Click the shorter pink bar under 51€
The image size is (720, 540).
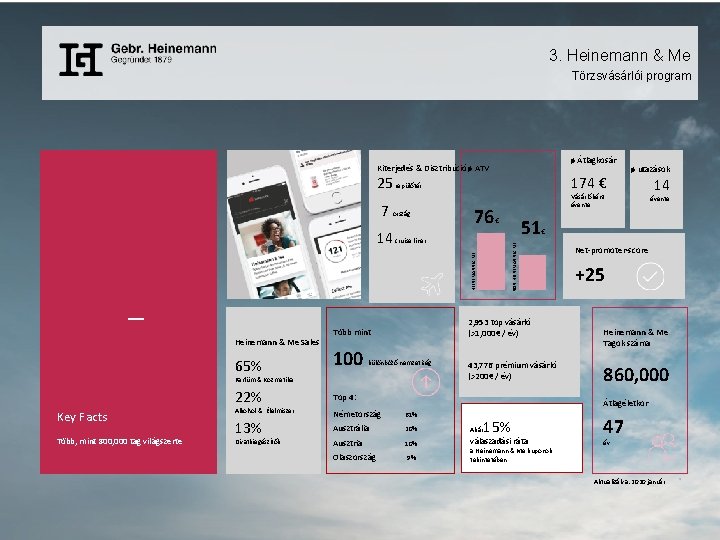tap(532, 273)
